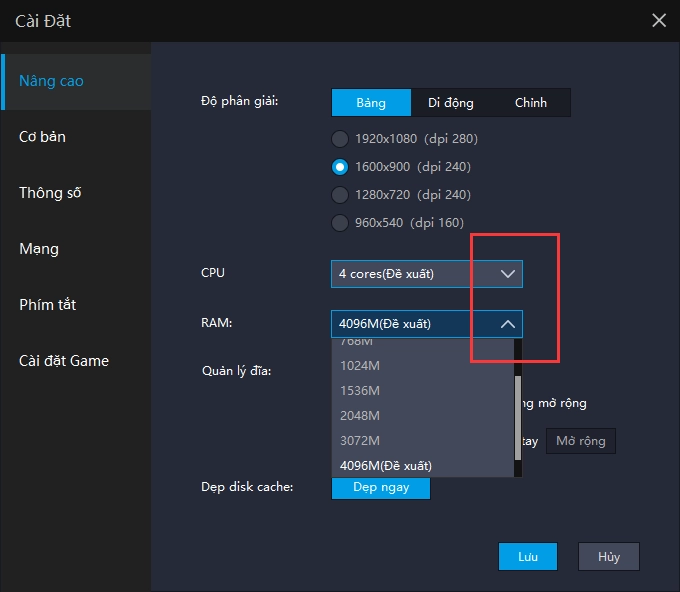The height and width of the screenshot is (592, 680).
Task: Open the Cơ bản settings section
Action: (x=43, y=137)
